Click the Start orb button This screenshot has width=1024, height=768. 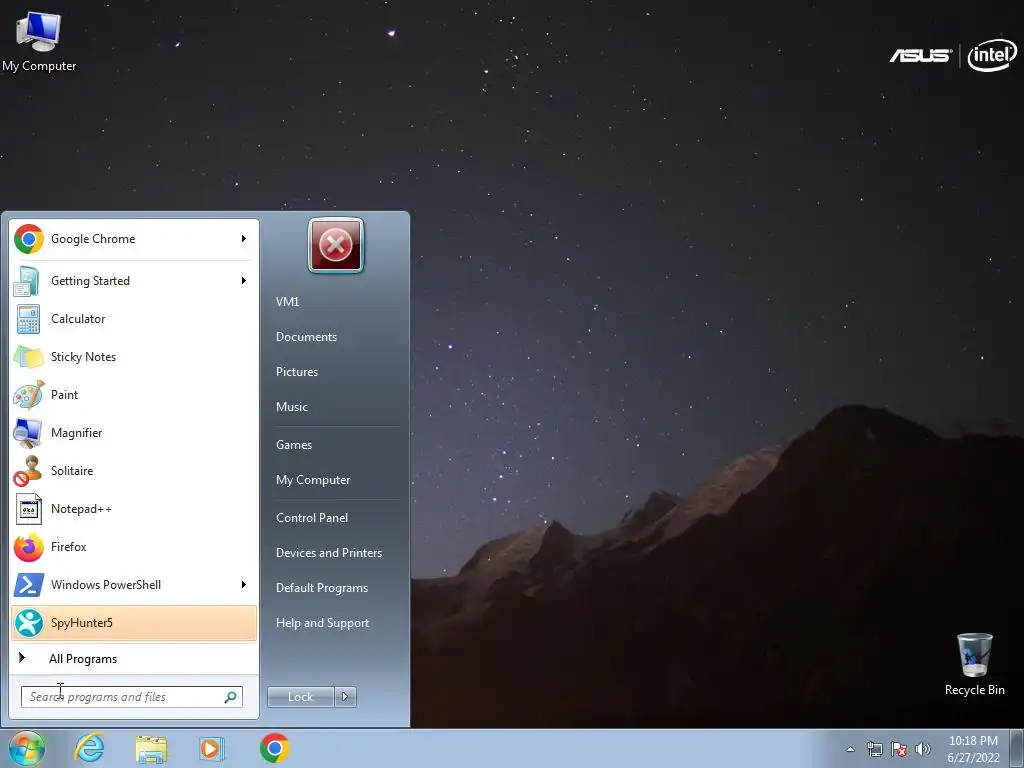coord(26,748)
